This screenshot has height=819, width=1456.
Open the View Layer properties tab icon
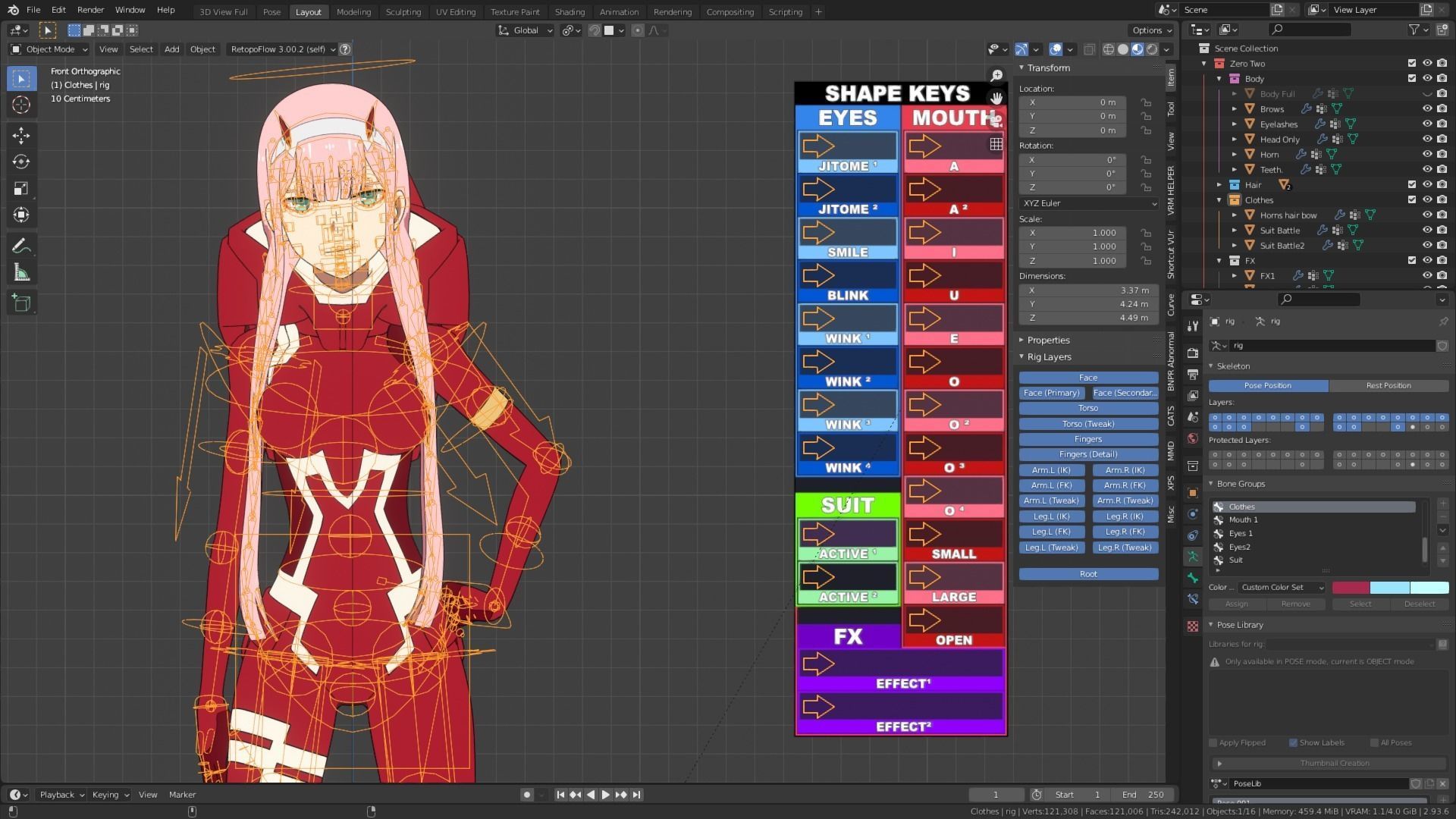pos(1193,396)
